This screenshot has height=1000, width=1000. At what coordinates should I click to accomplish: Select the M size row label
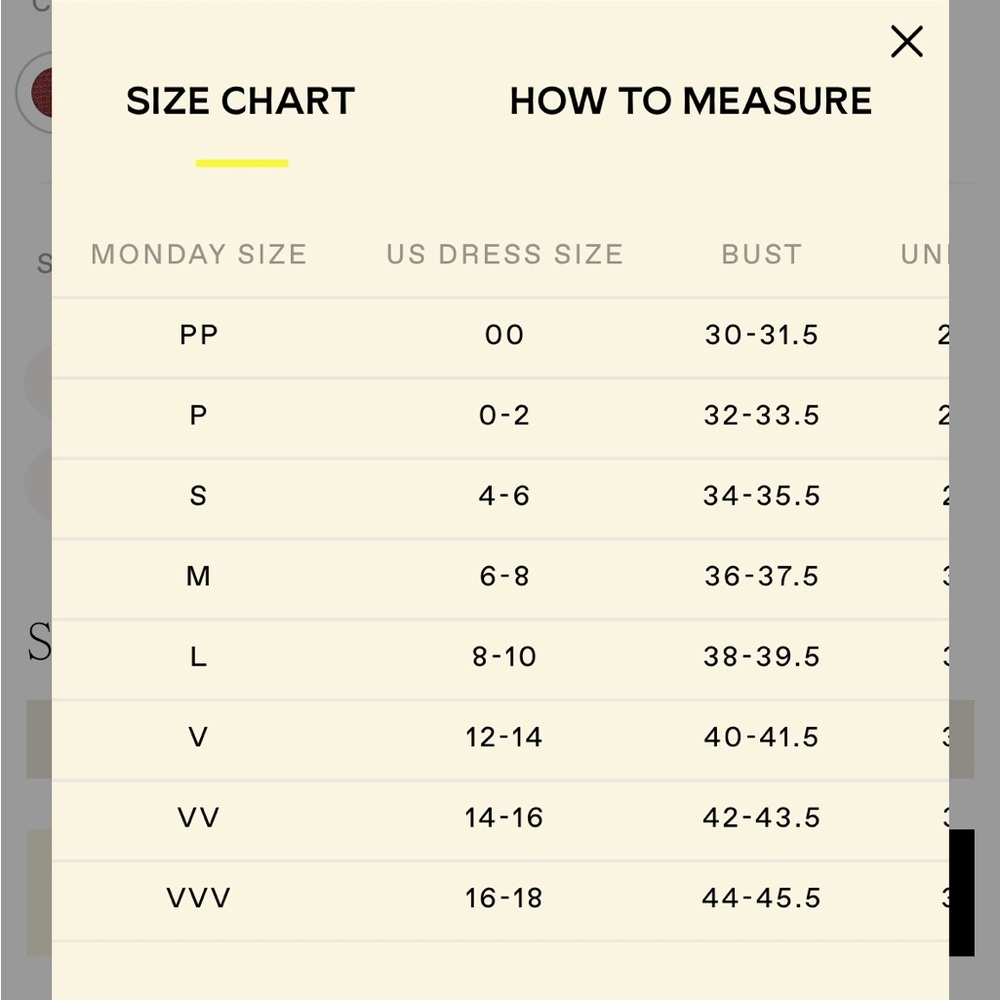tap(198, 576)
